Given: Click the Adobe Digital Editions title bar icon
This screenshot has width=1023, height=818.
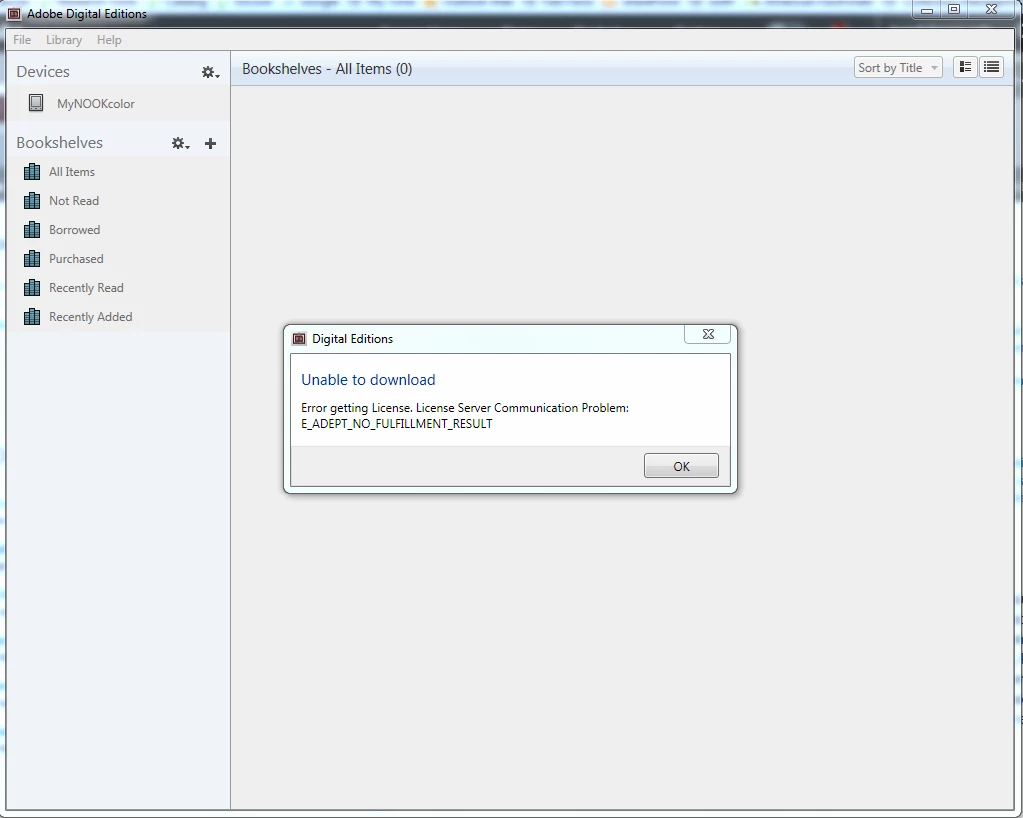Looking at the screenshot, I should (x=14, y=13).
